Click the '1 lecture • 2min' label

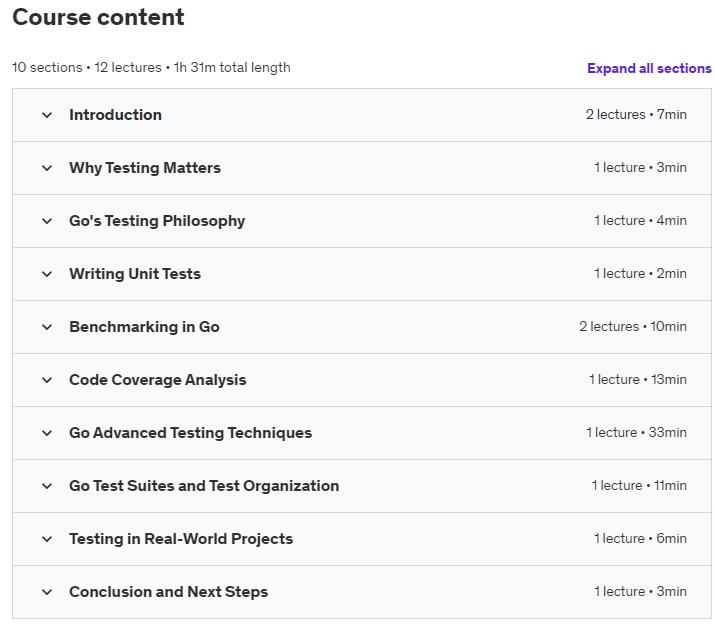640,274
